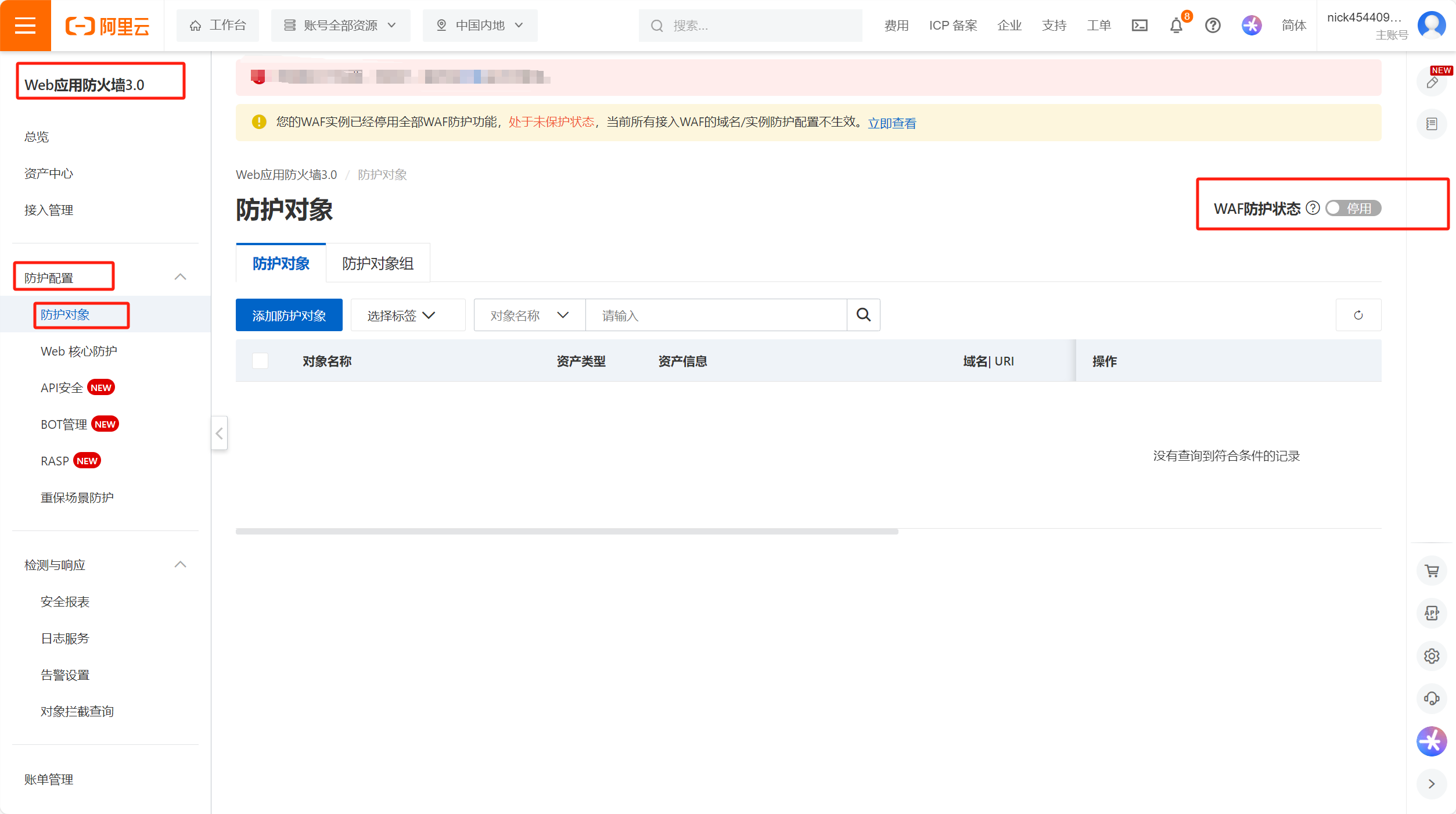Click the search magnifier beside the object name field
The height and width of the screenshot is (814, 1456).
click(864, 315)
